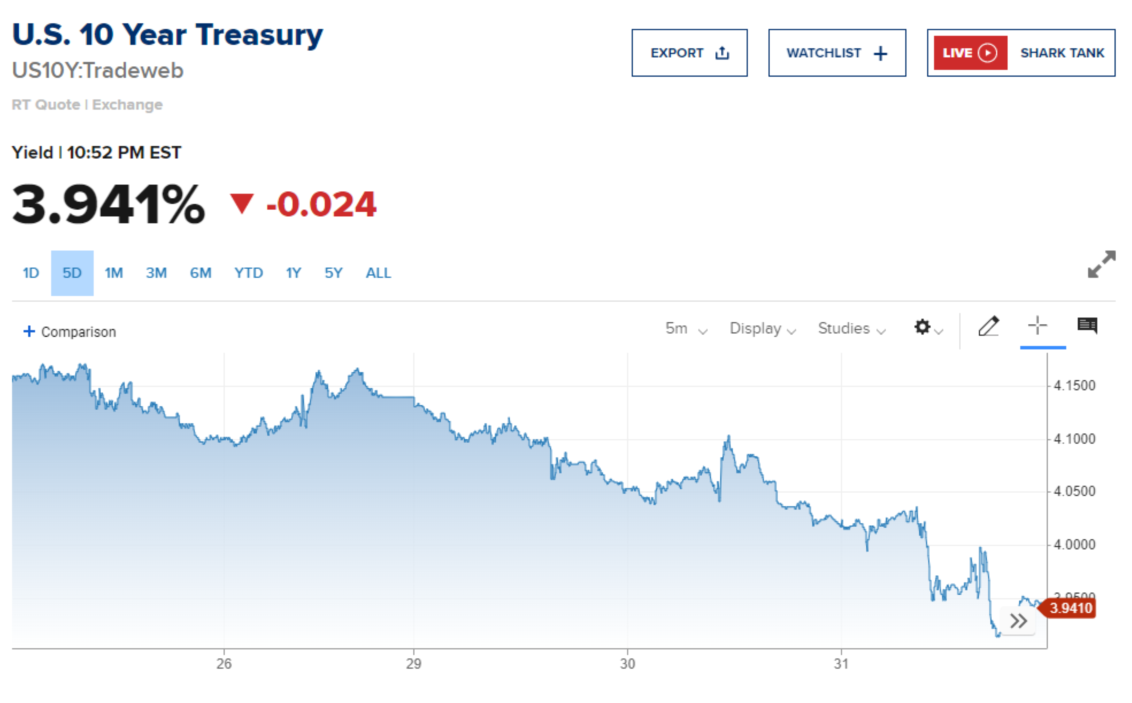1132x703 pixels.
Task: Choose the YTD range tab
Action: pos(249,273)
